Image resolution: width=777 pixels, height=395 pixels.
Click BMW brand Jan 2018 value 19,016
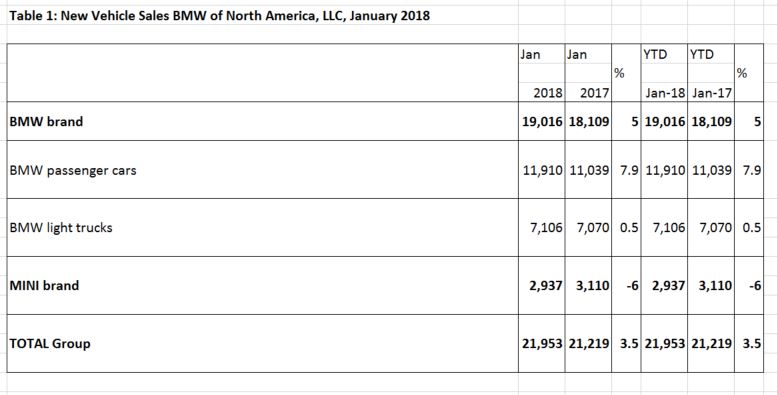542,121
